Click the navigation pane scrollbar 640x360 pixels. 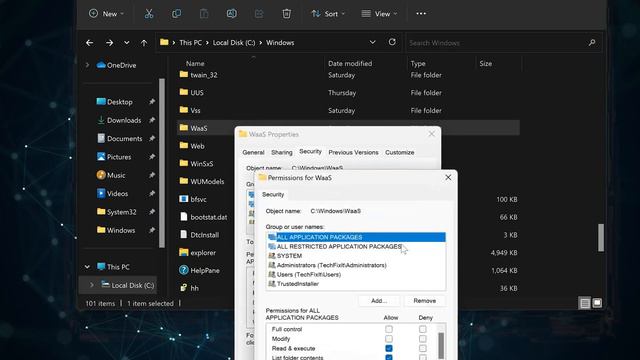click(162, 162)
